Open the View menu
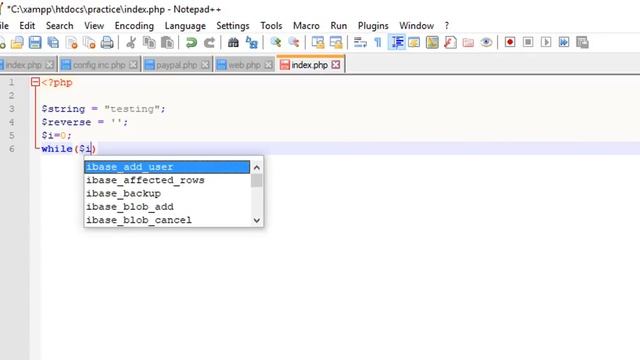 pos(94,26)
